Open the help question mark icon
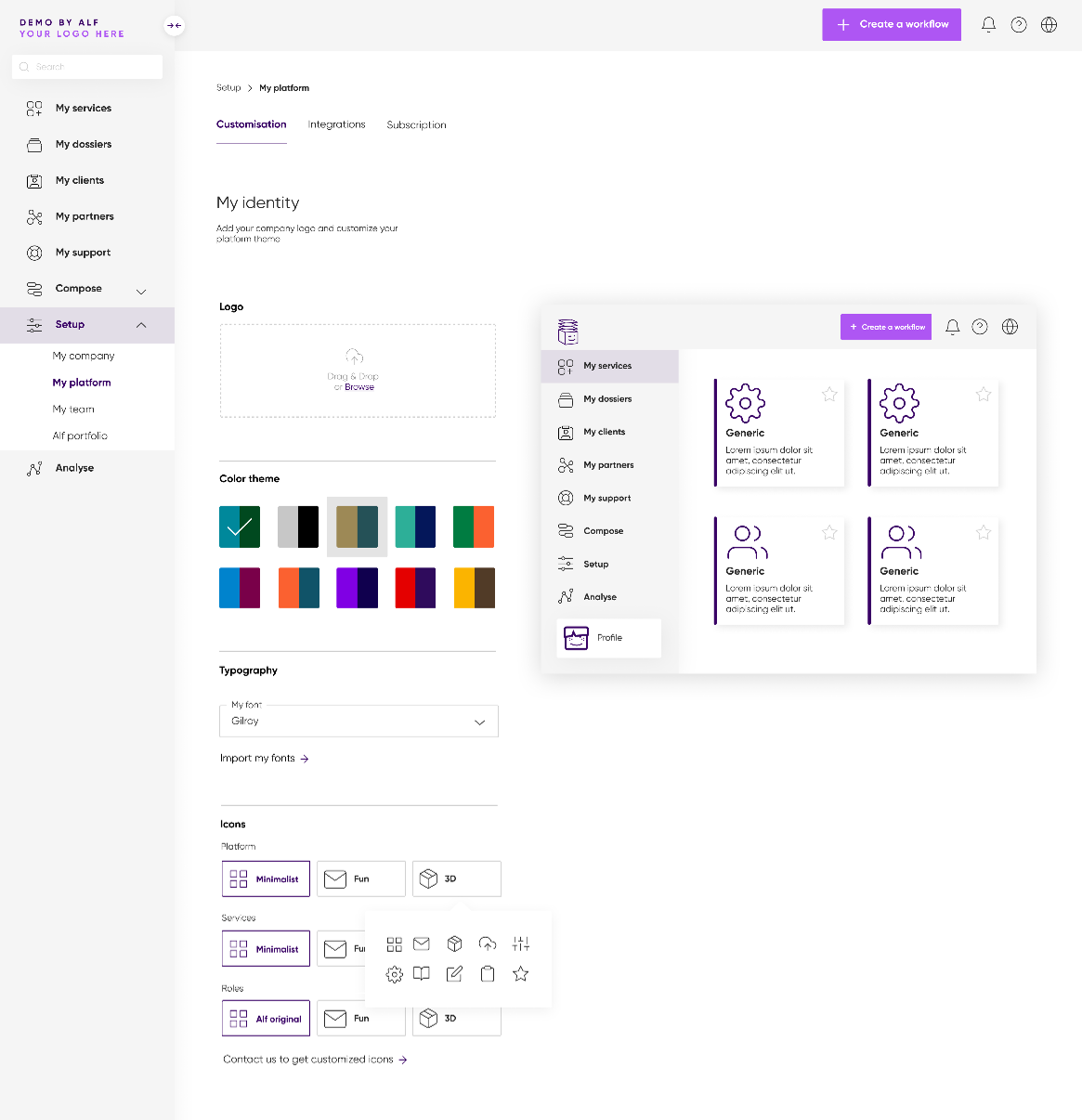Screen dimensions: 1082x1120 [1019, 25]
